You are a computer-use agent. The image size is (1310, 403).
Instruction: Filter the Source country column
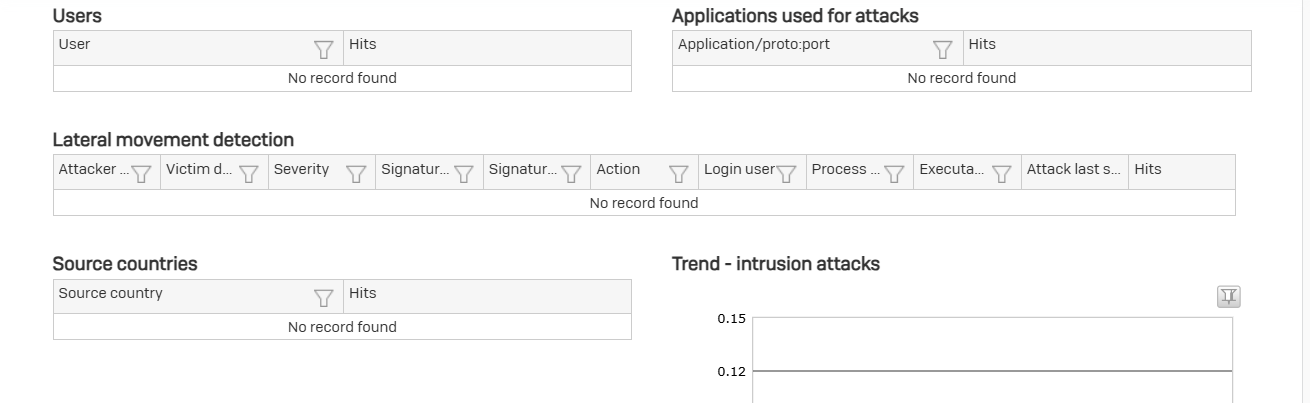(323, 298)
